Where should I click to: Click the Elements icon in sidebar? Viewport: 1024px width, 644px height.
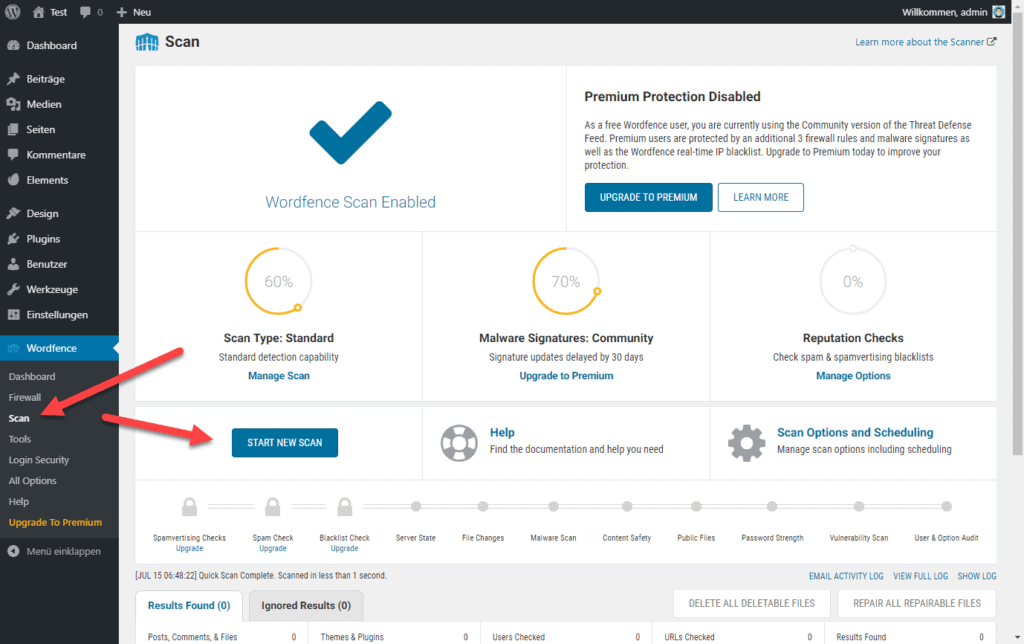click(13, 180)
